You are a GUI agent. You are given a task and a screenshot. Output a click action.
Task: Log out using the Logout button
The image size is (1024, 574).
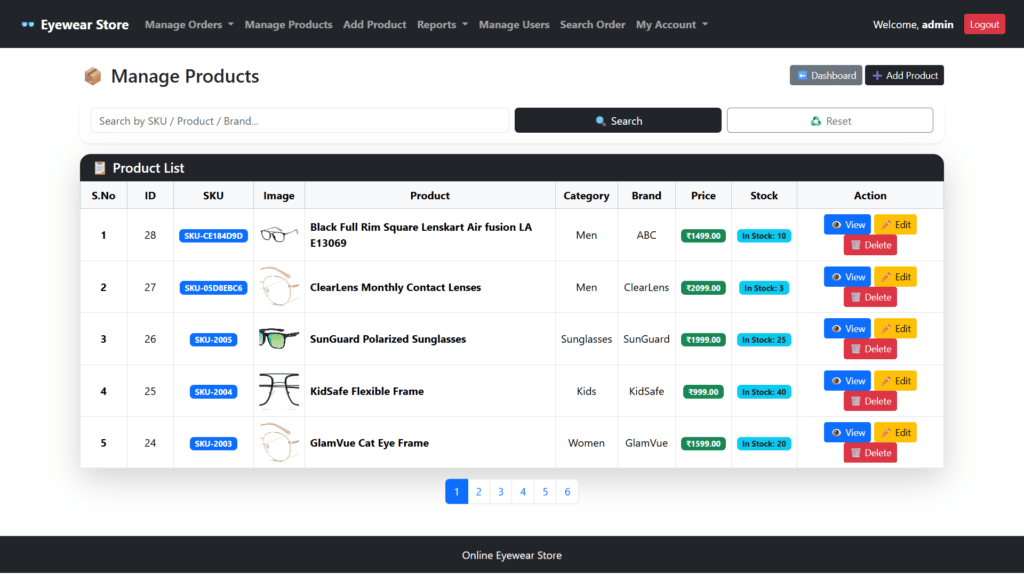pos(984,24)
